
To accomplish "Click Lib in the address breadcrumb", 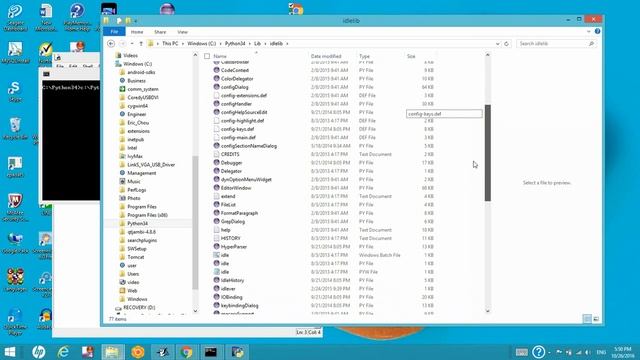I will [x=258, y=43].
